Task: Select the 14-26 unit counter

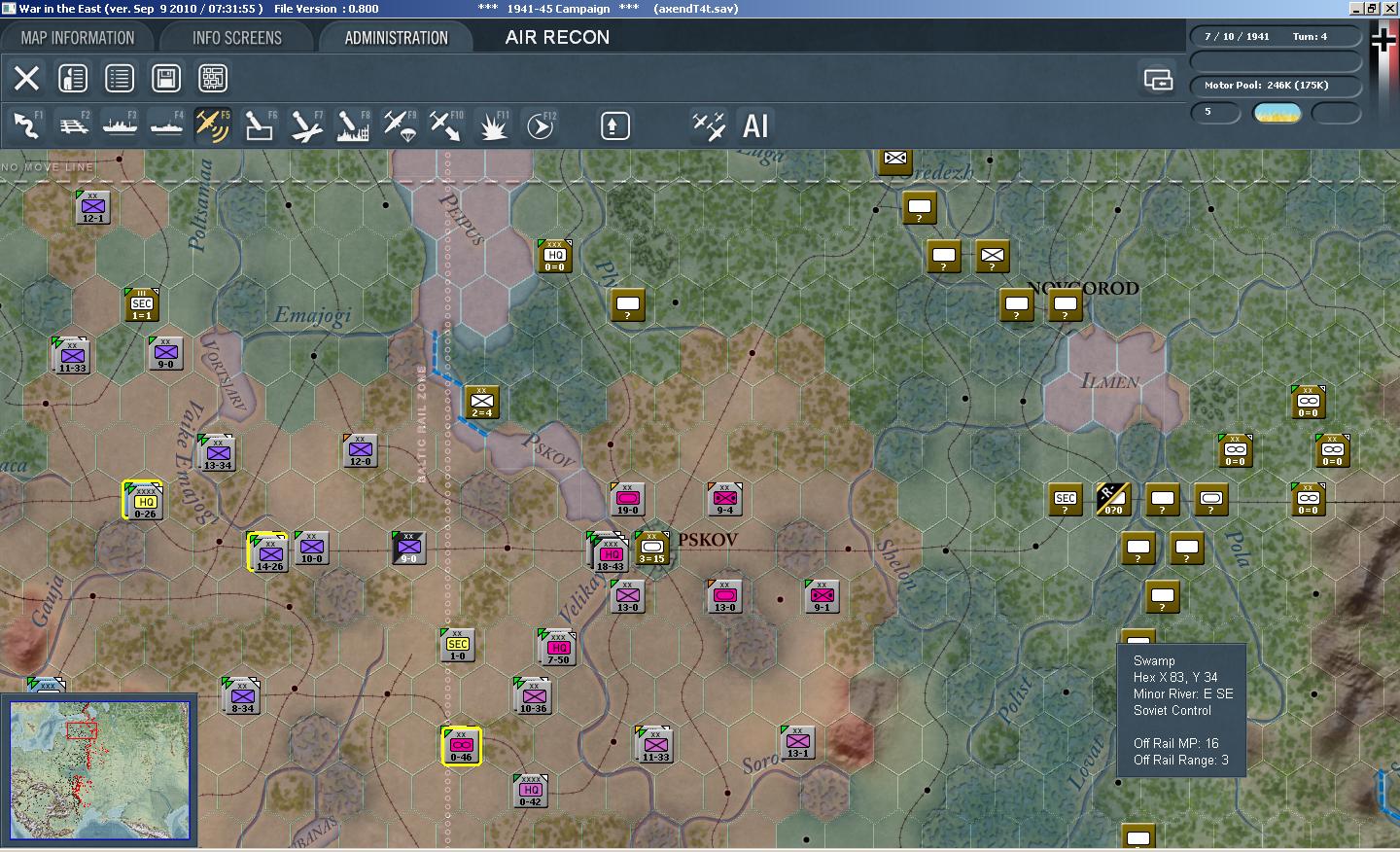Action: (x=269, y=552)
